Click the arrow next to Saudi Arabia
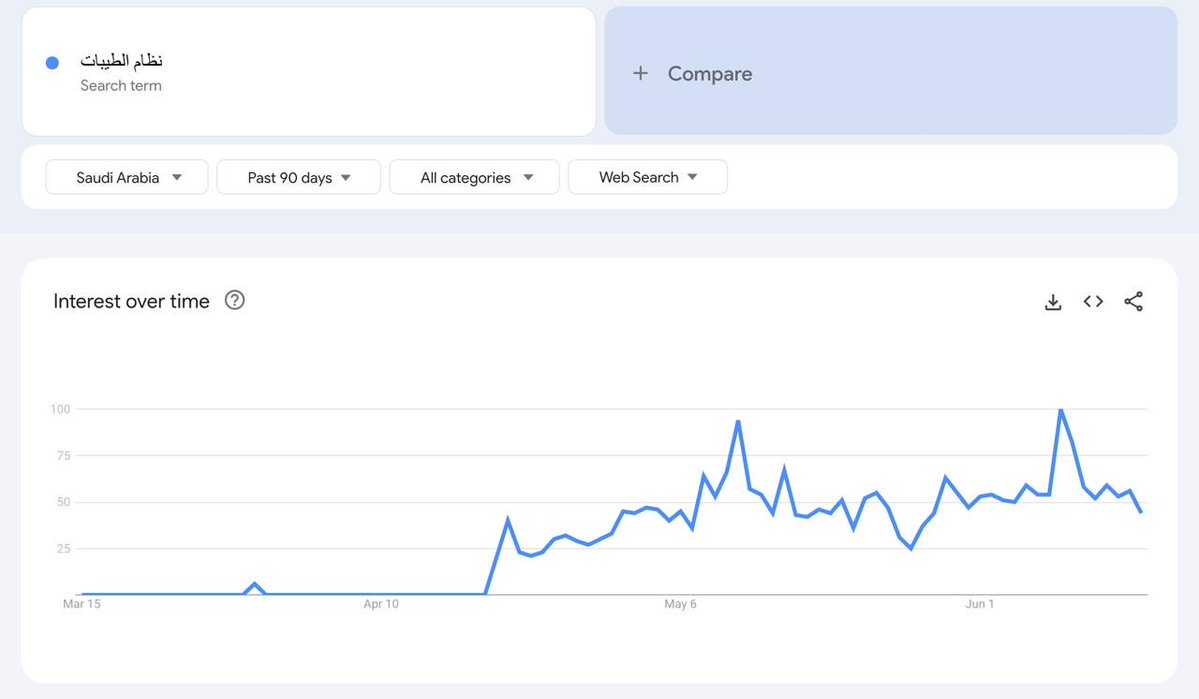The width and height of the screenshot is (1199, 699). click(177, 177)
